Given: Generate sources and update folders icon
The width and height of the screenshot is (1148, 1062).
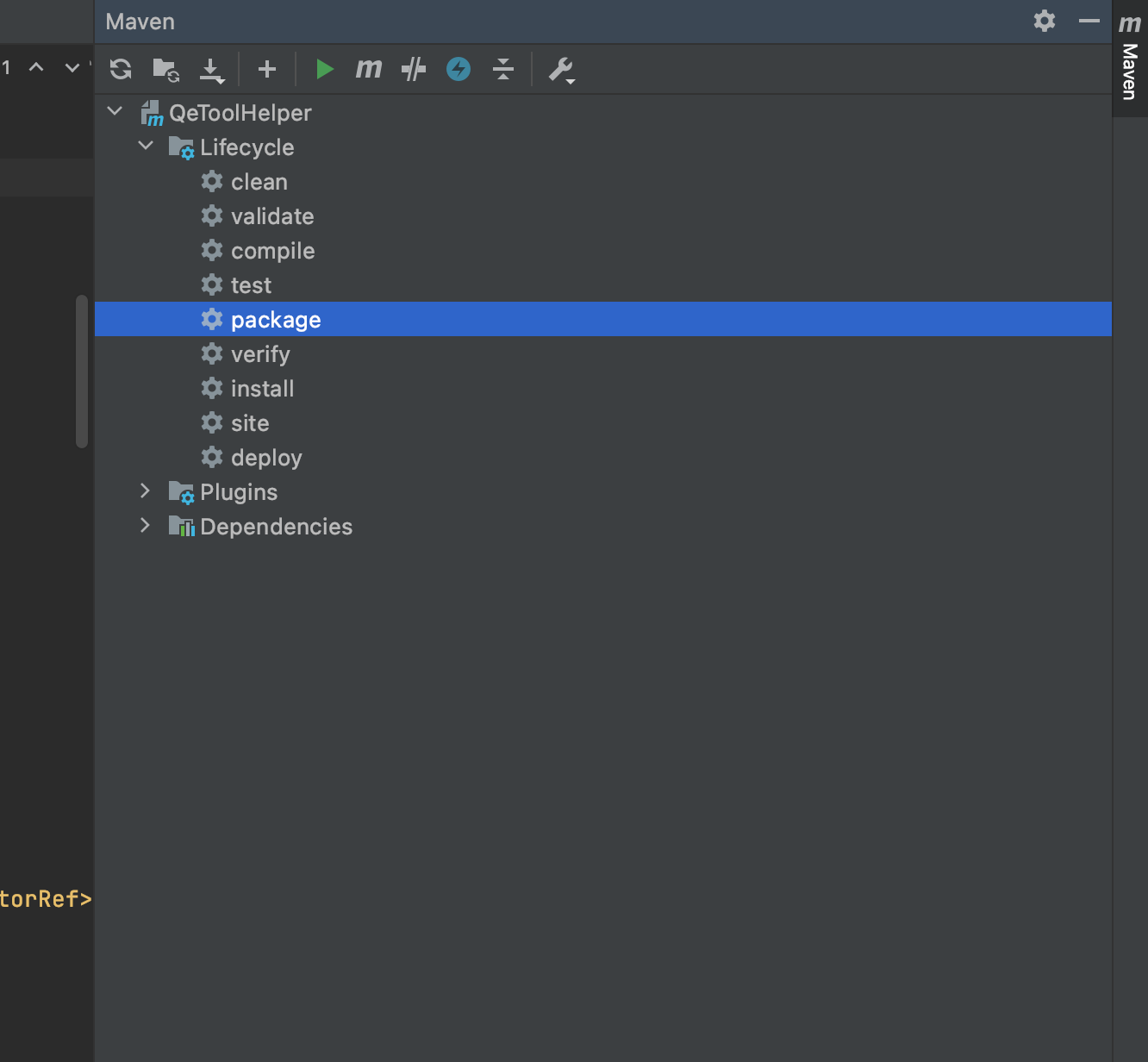Looking at the screenshot, I should (165, 69).
